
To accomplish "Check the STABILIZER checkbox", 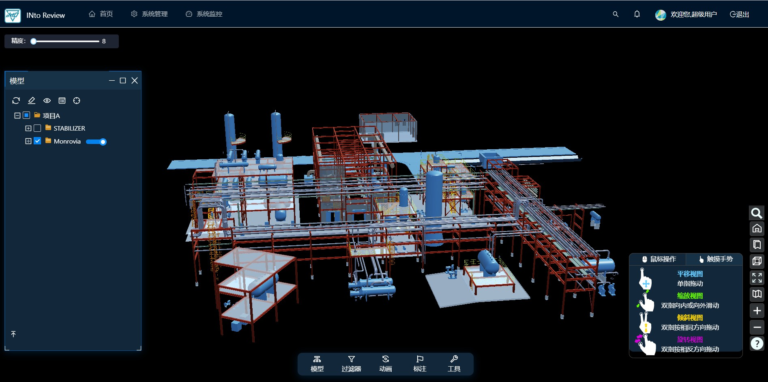I will 37,128.
